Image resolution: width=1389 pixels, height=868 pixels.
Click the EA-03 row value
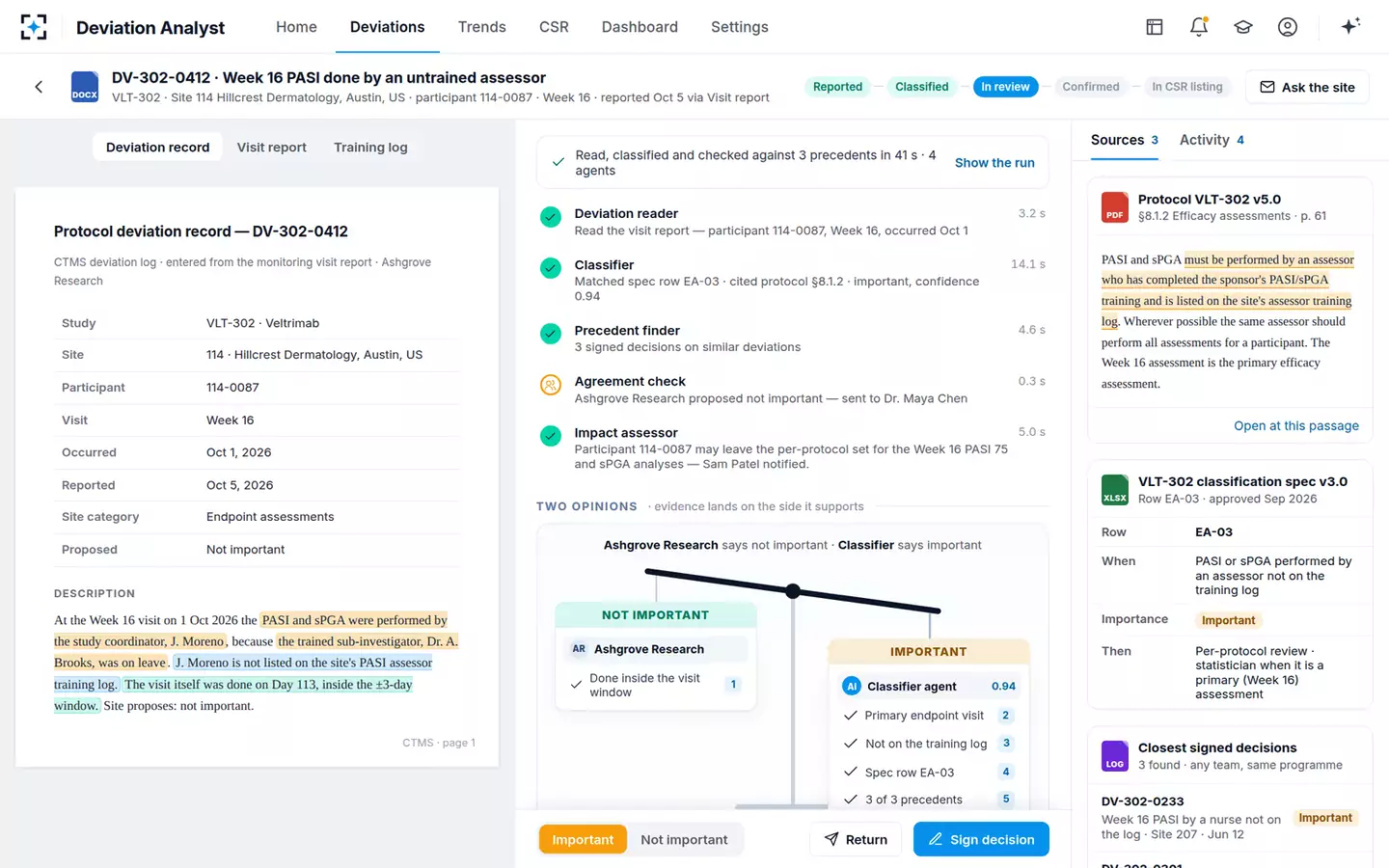click(1213, 532)
